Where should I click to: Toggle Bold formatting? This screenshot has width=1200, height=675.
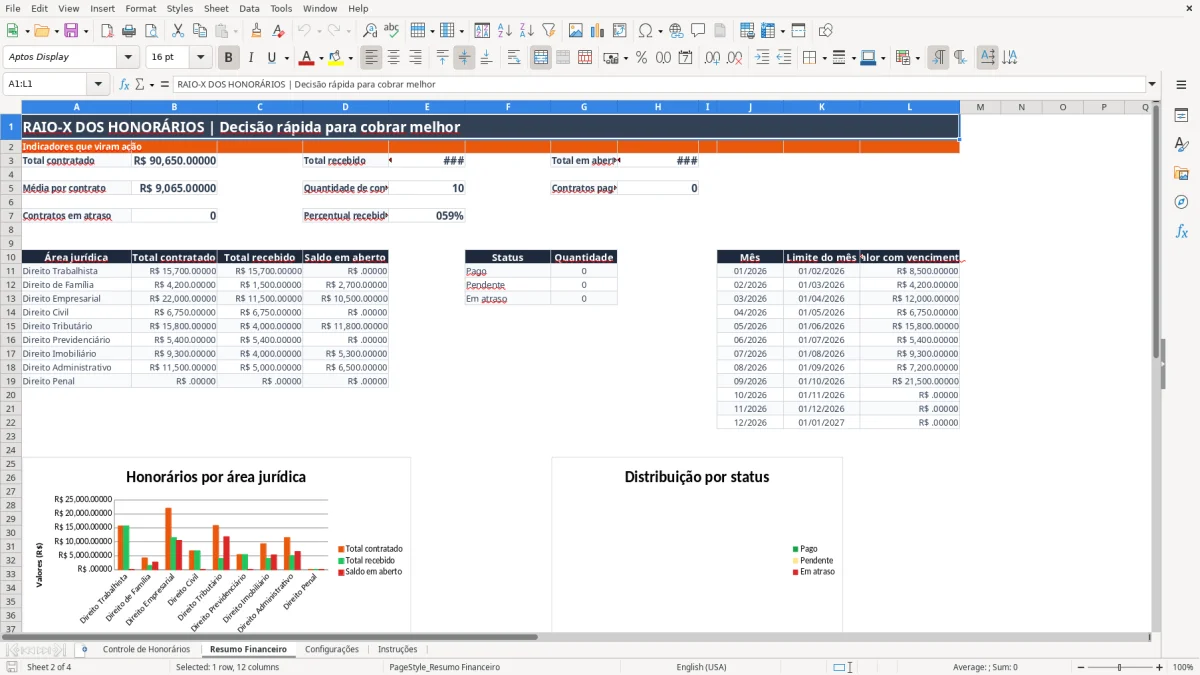coord(228,57)
